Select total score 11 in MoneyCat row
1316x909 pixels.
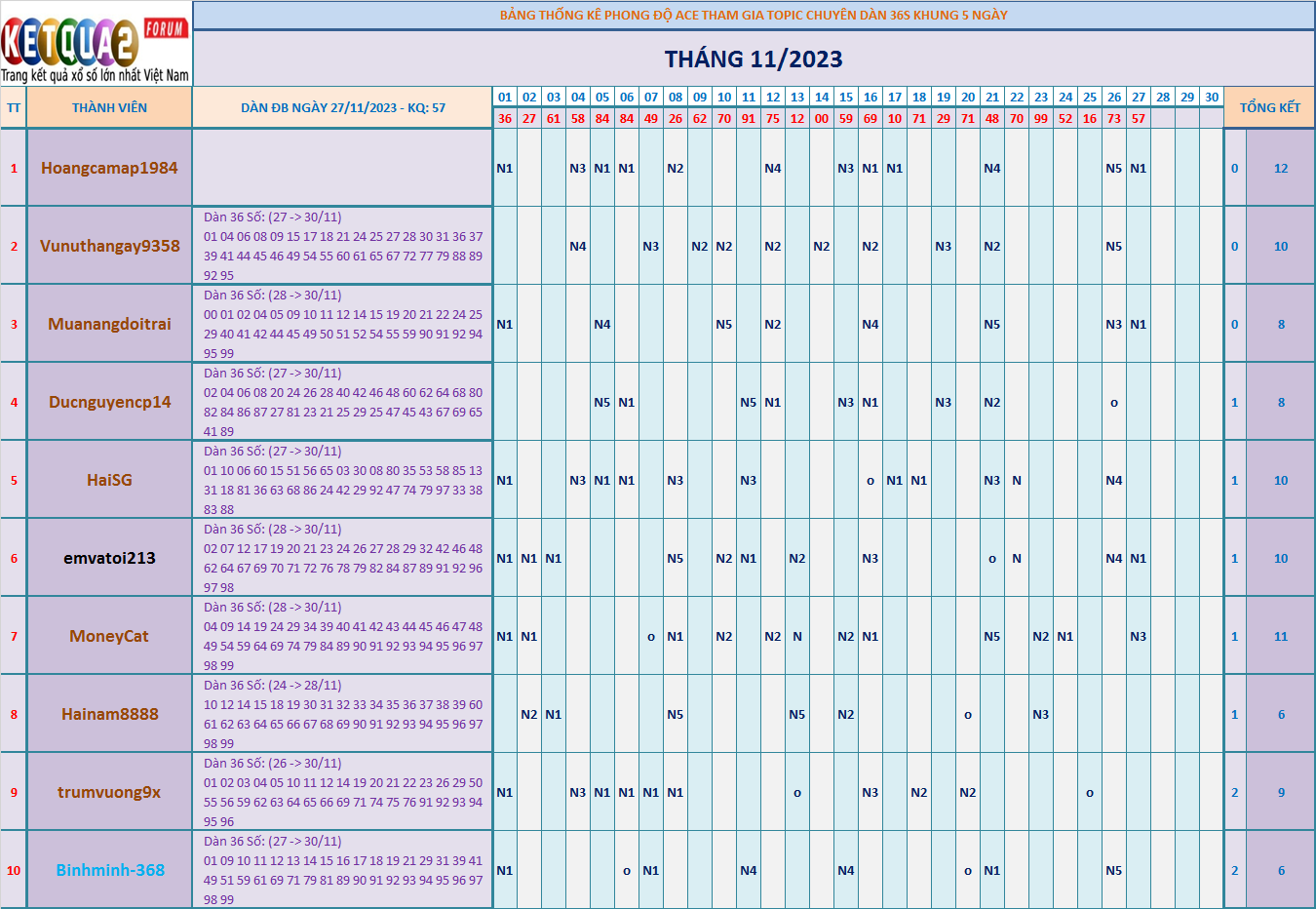point(1281,636)
